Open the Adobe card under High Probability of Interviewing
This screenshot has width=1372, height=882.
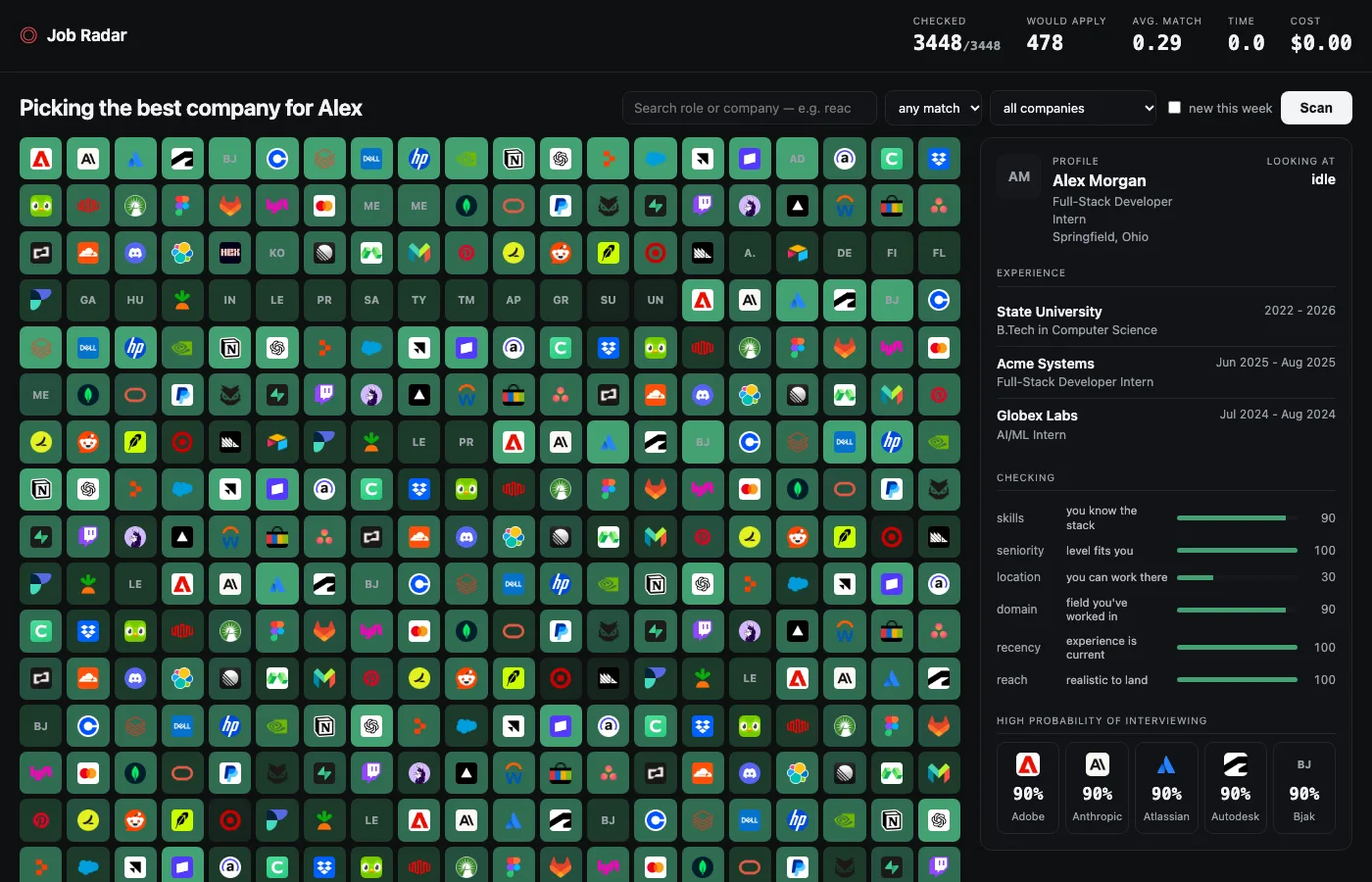point(1028,788)
